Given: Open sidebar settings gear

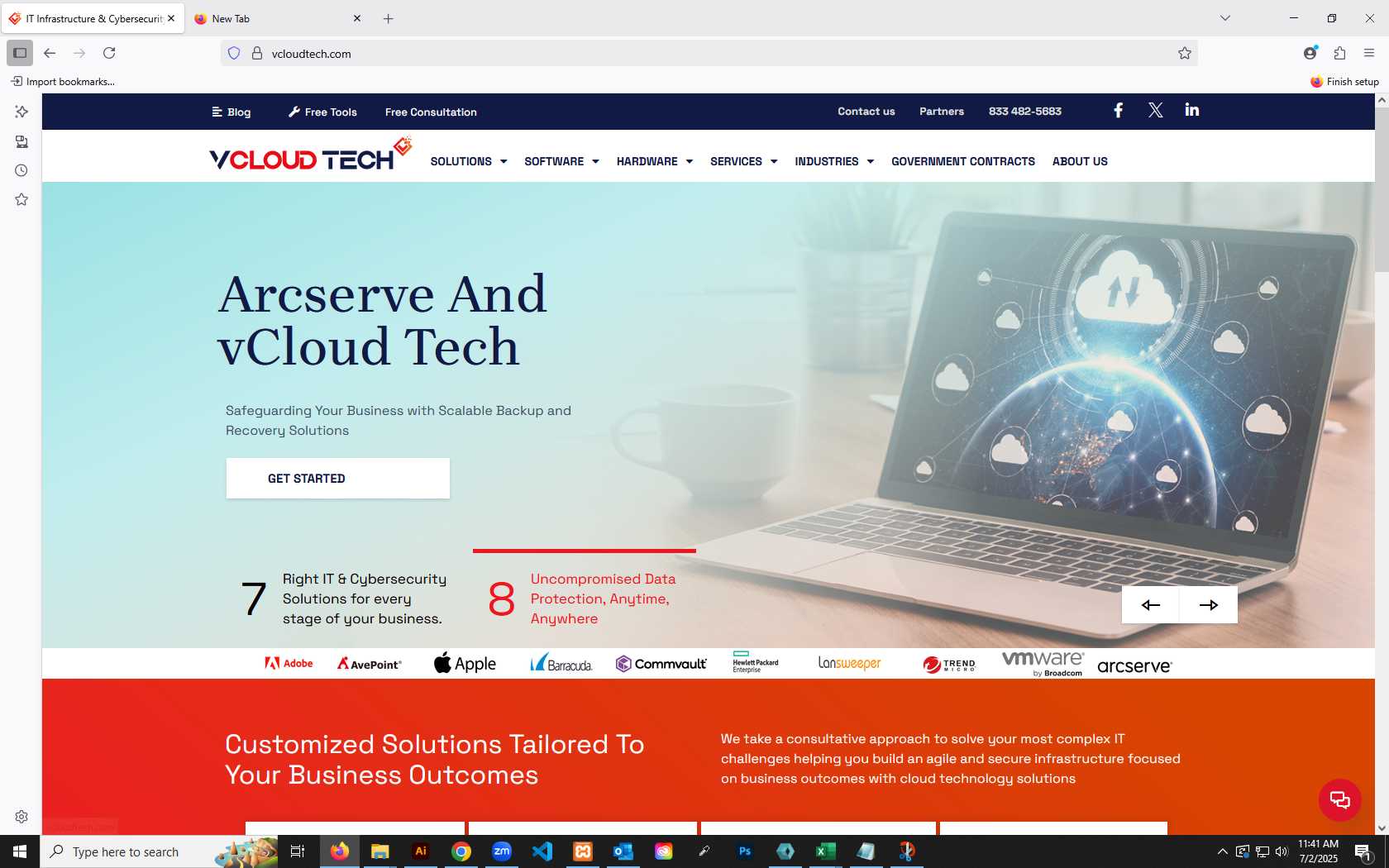Looking at the screenshot, I should (x=21, y=817).
